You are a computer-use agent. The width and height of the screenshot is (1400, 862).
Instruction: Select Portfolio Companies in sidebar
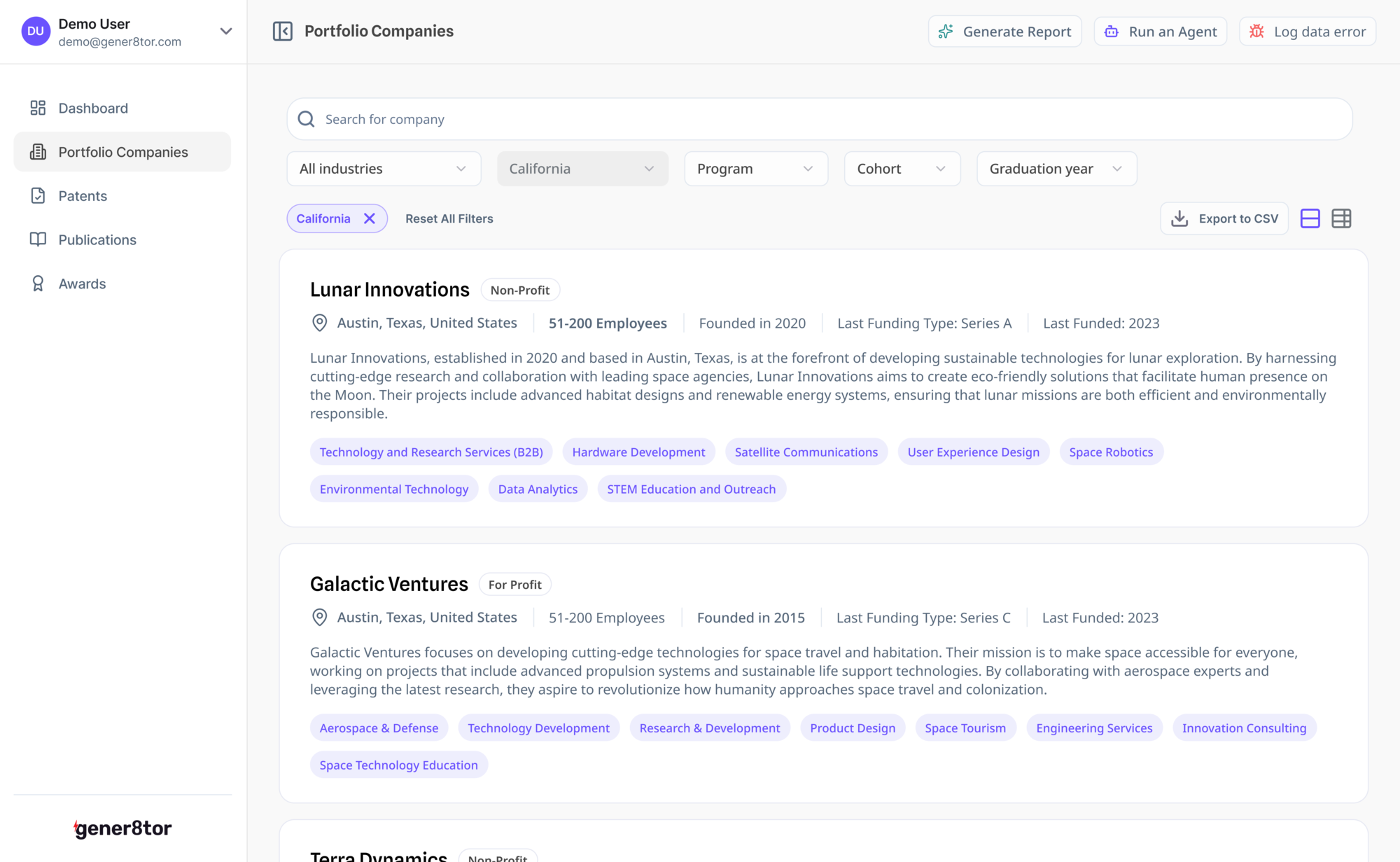122,152
